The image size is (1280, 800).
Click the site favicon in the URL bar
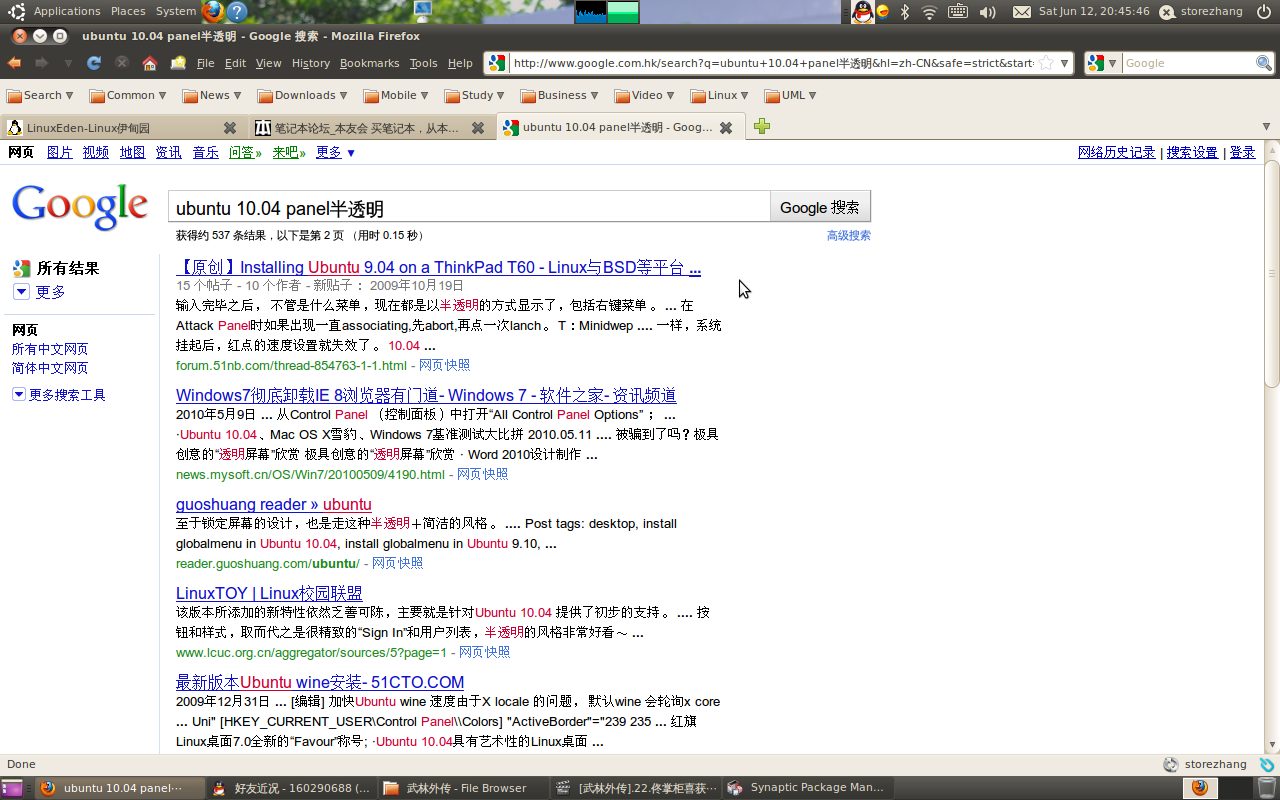coord(497,63)
